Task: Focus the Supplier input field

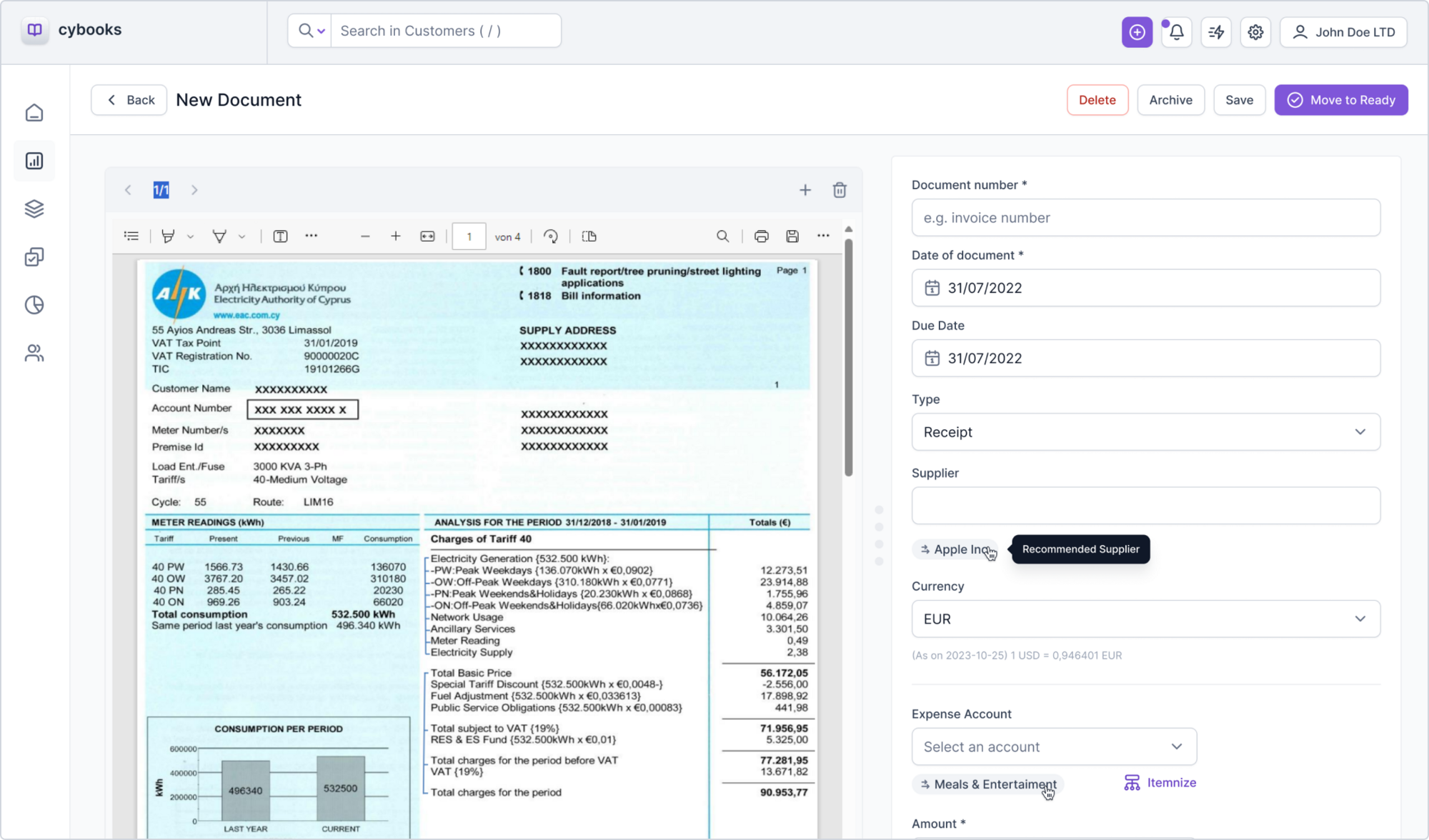Action: [x=1145, y=506]
